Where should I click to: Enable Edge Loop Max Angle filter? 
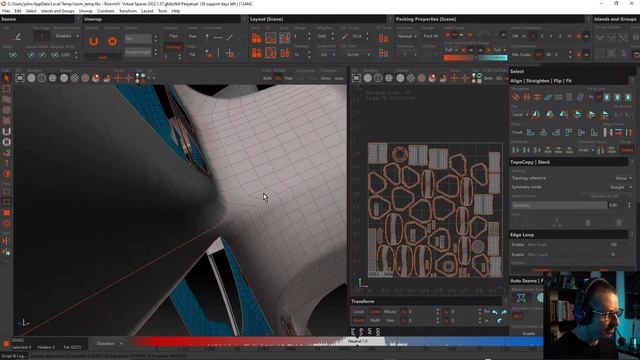(x=518, y=245)
